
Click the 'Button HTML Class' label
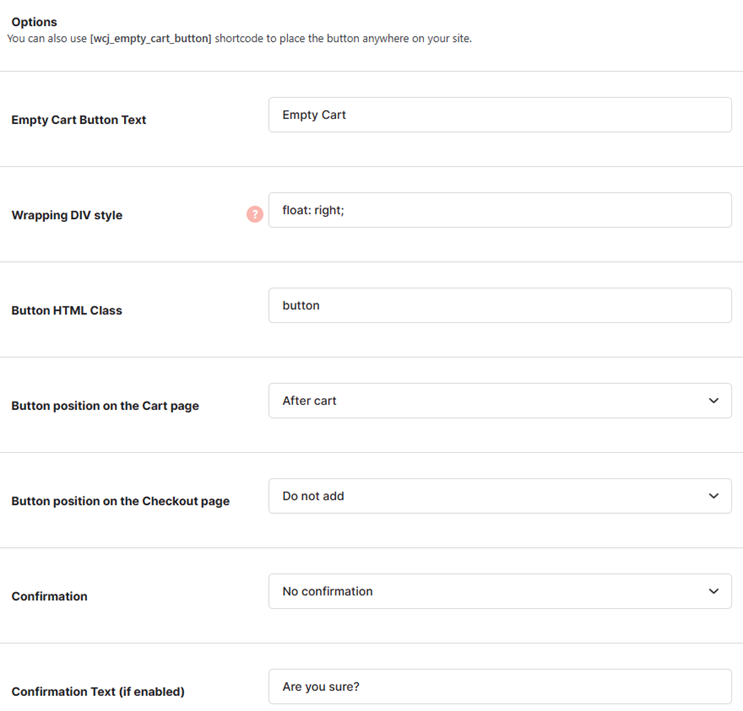click(67, 310)
